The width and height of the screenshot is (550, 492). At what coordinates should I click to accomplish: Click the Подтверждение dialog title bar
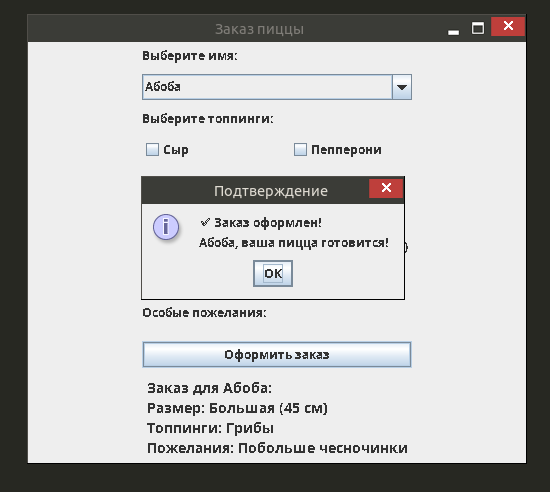tap(255, 190)
